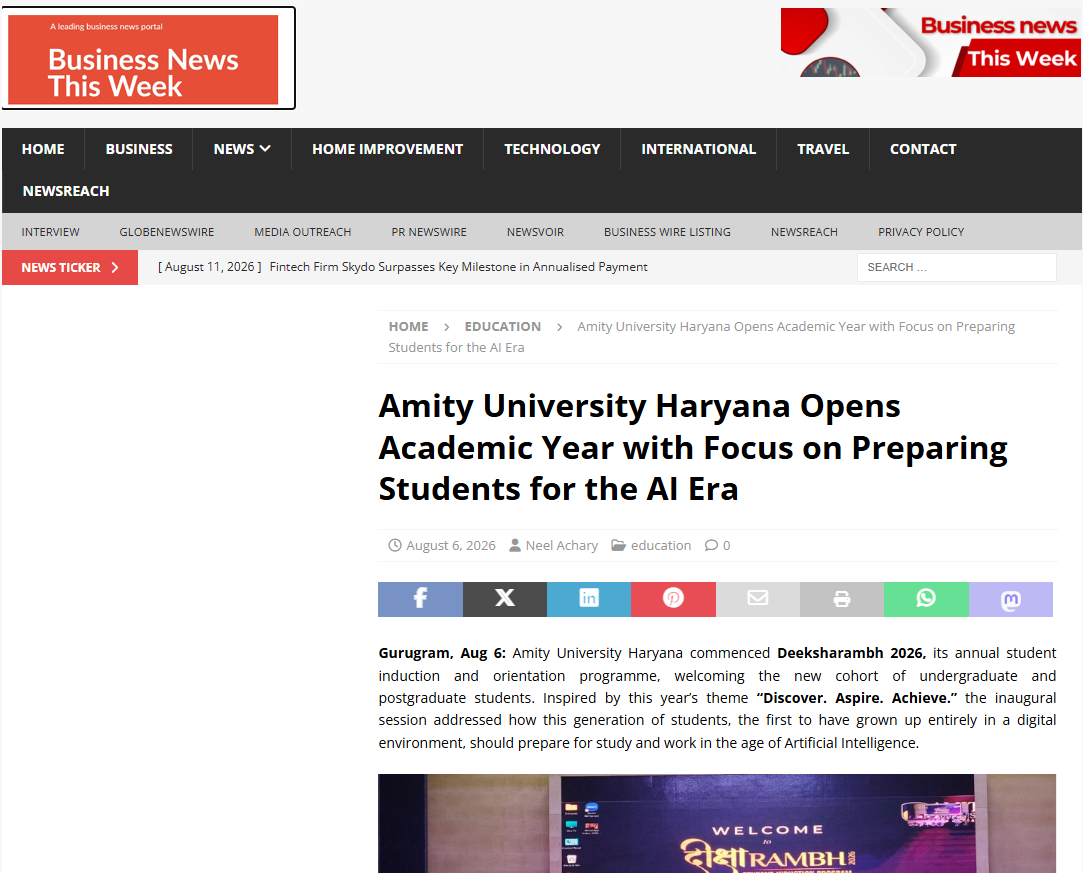Open Interview in secondary nav
This screenshot has height=873, width=1083.
50,232
